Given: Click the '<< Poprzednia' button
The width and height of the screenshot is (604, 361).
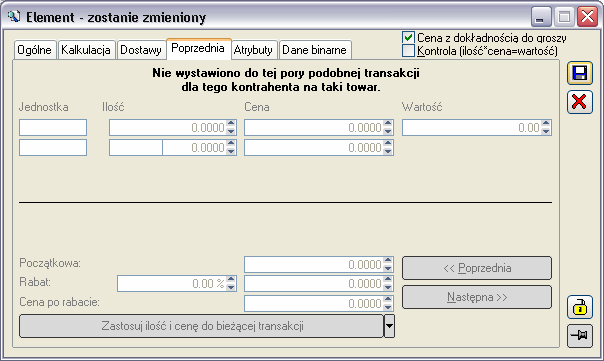Looking at the screenshot, I should point(477,268).
